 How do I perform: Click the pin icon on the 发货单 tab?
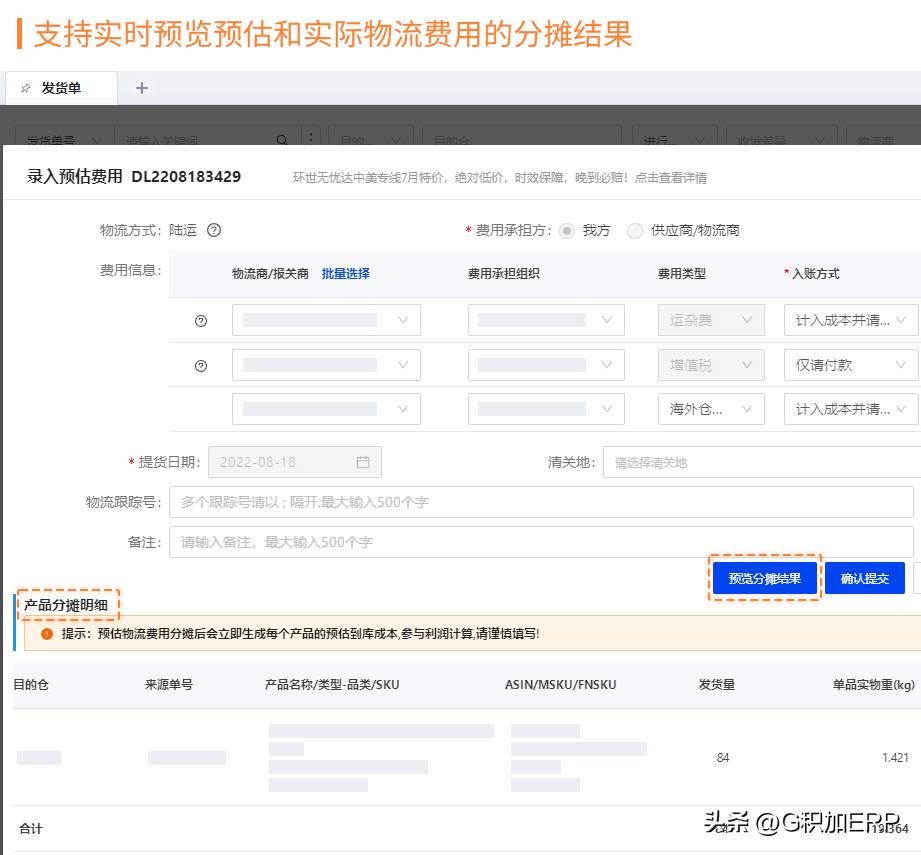point(27,88)
